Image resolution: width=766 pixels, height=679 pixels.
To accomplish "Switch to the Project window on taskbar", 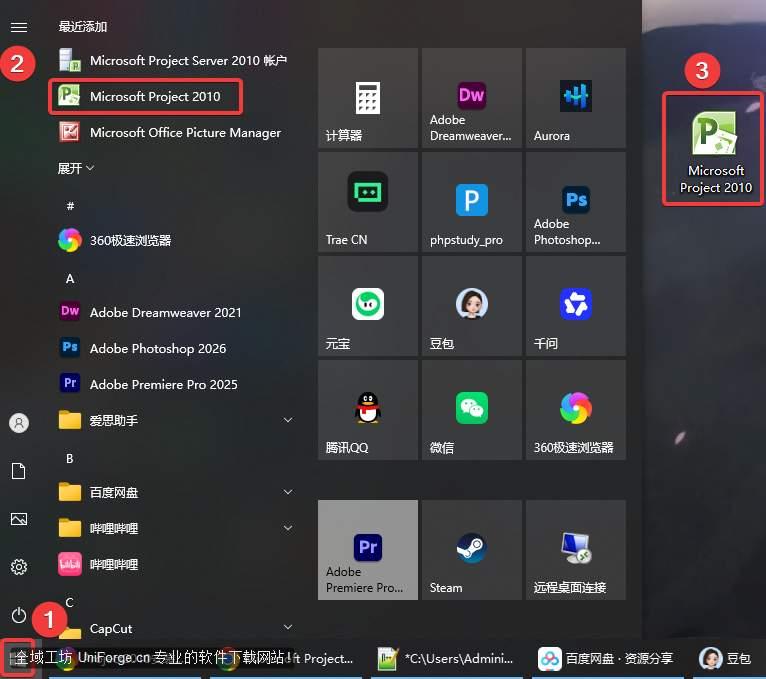I will coord(286,658).
